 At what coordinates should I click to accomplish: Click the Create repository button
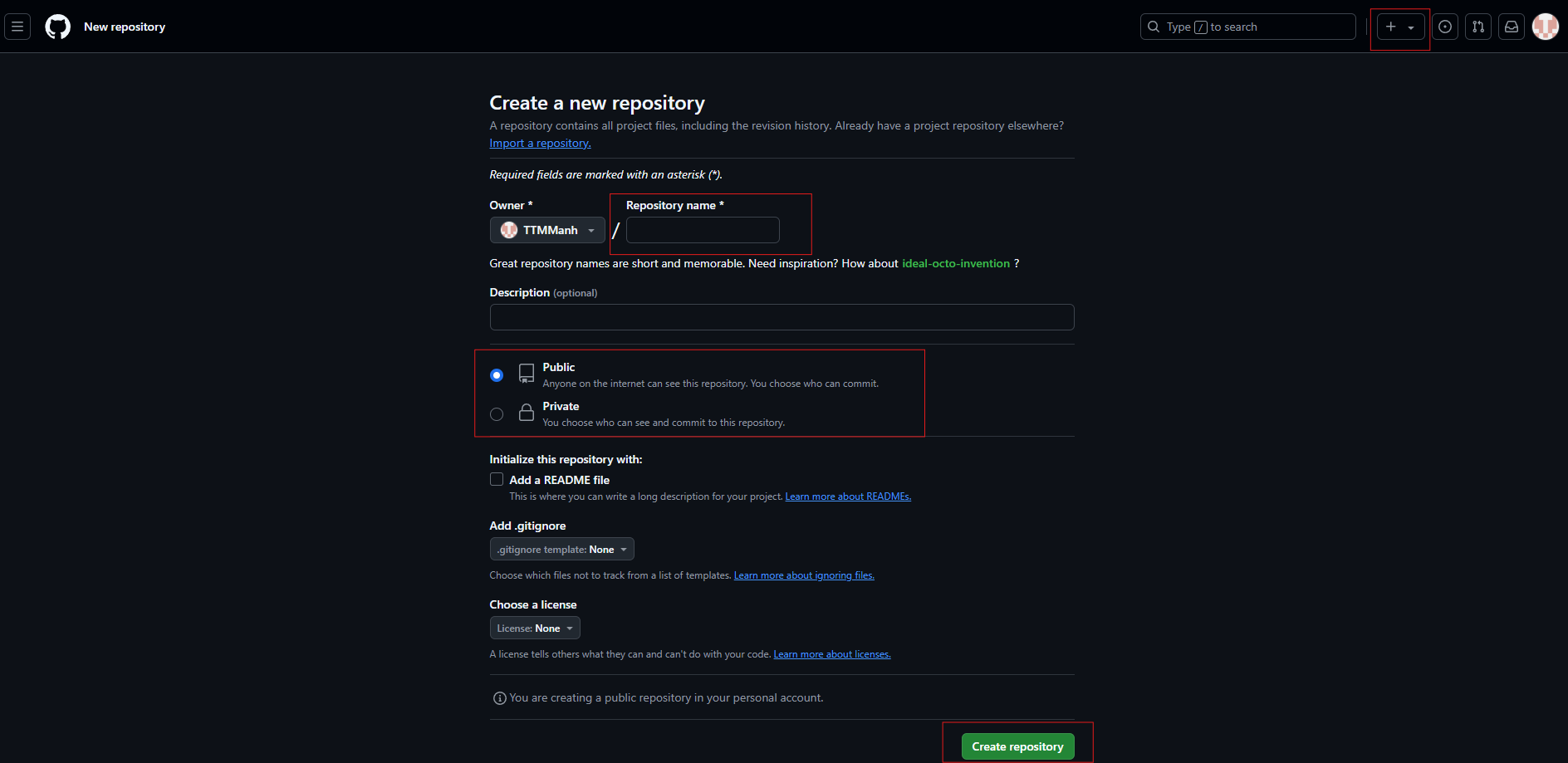(x=1017, y=746)
